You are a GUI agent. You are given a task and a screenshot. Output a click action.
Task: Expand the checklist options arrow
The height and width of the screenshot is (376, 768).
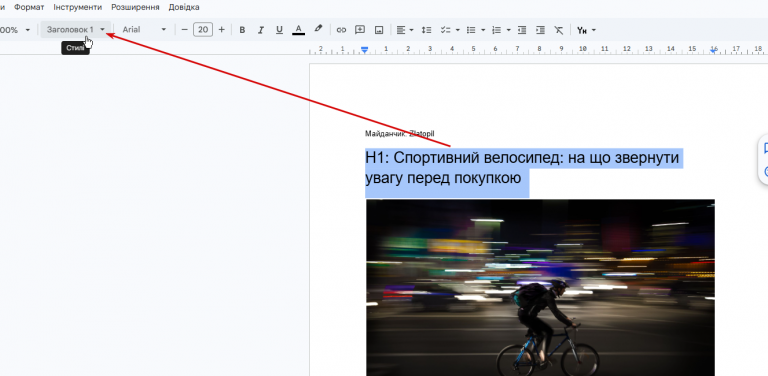457,30
